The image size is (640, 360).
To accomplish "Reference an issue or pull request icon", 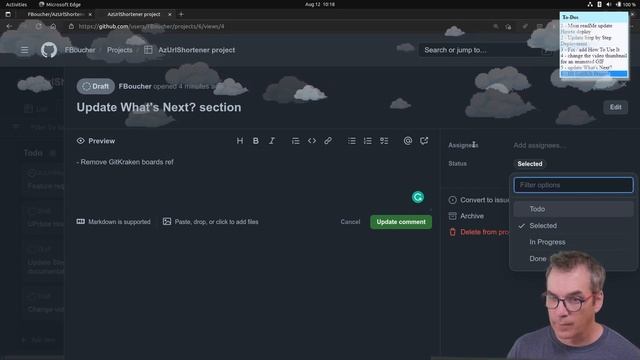I will 424,141.
